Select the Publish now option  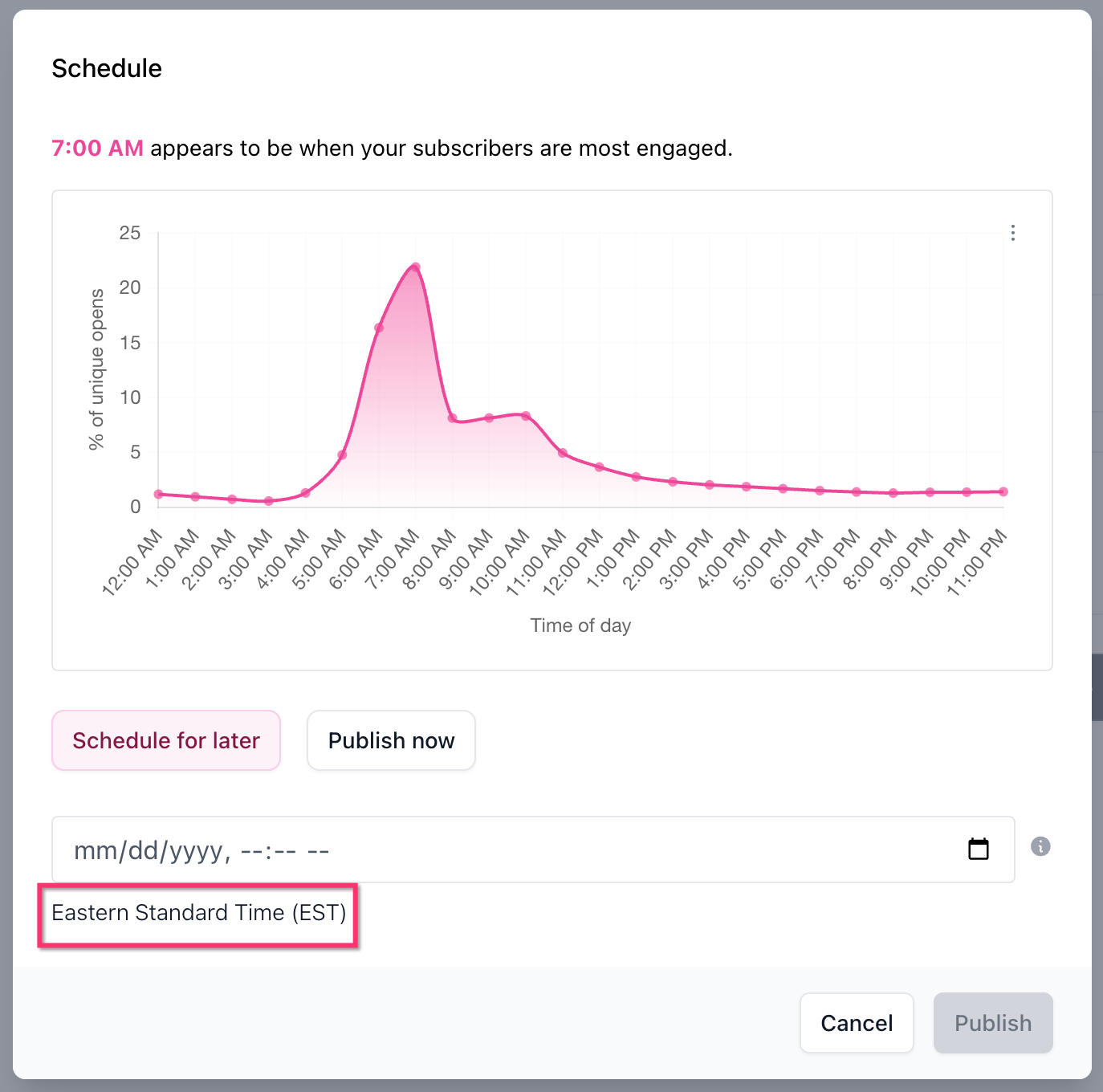[391, 740]
